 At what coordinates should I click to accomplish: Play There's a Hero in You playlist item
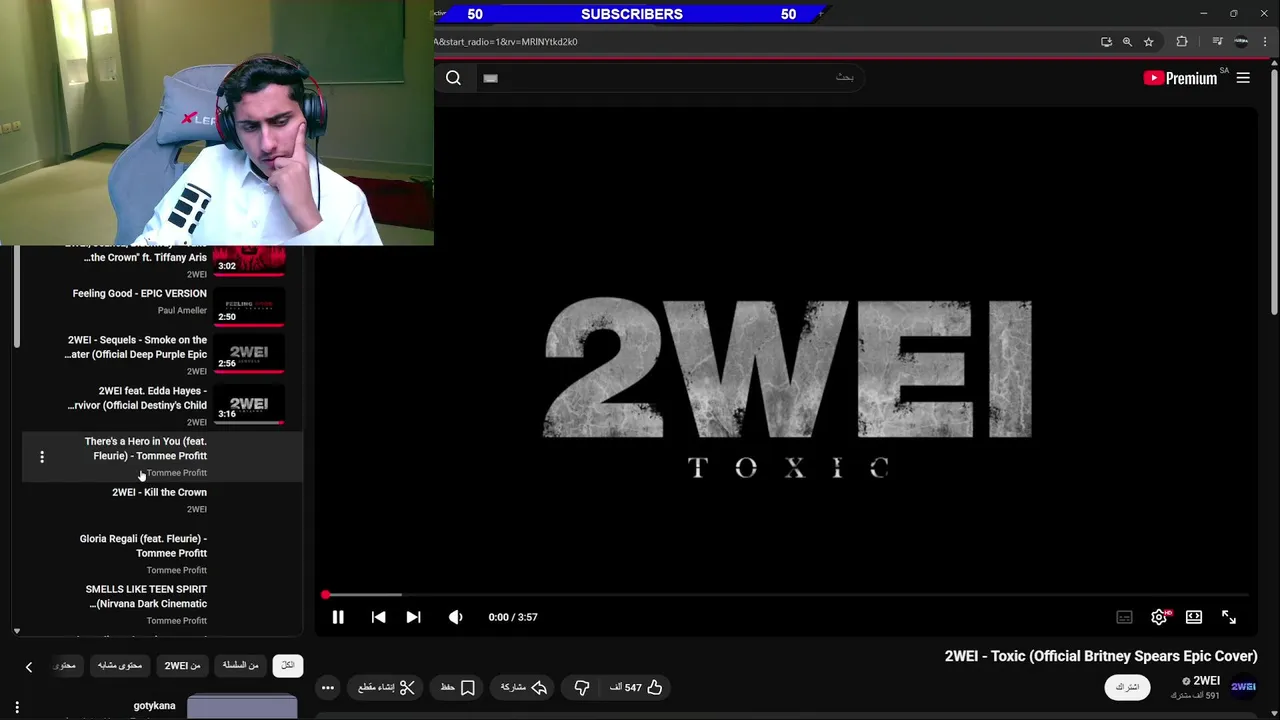162,456
